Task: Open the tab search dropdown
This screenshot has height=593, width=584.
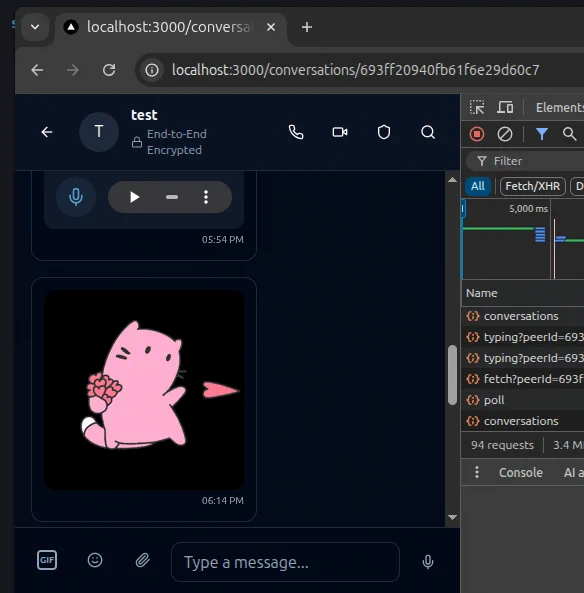Action: (x=35, y=27)
